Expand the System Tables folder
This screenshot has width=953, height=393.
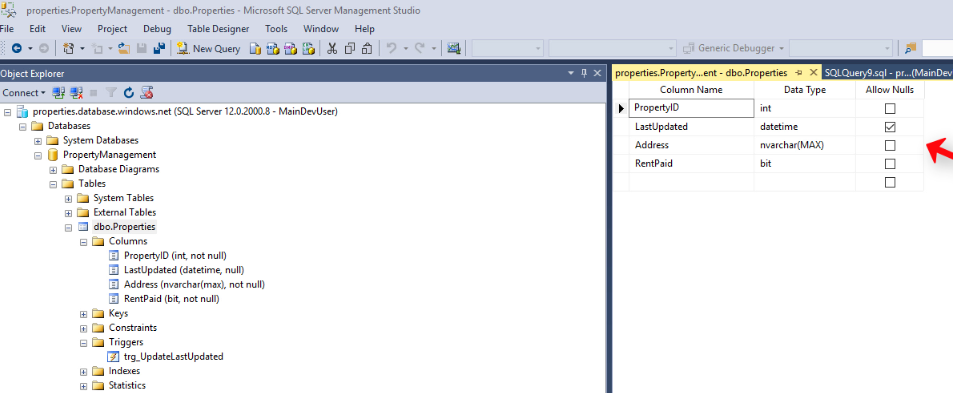pyautogui.click(x=68, y=198)
